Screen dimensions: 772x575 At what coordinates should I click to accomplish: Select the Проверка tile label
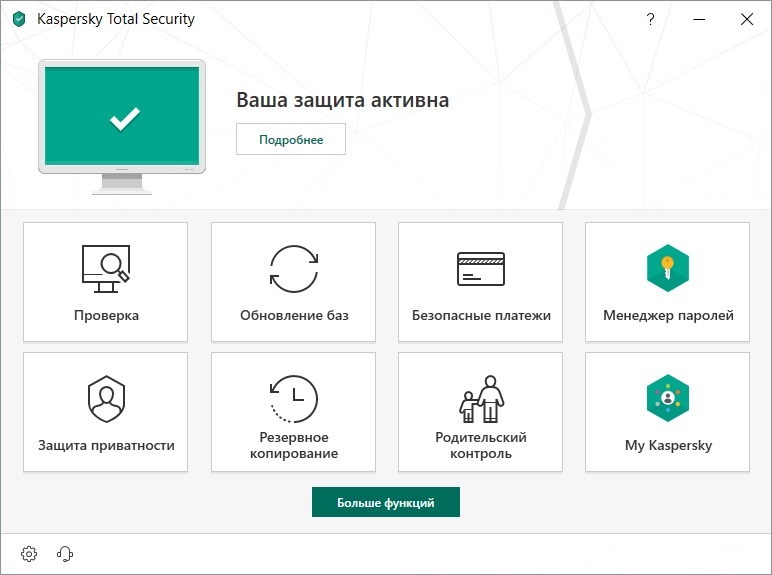click(x=106, y=316)
